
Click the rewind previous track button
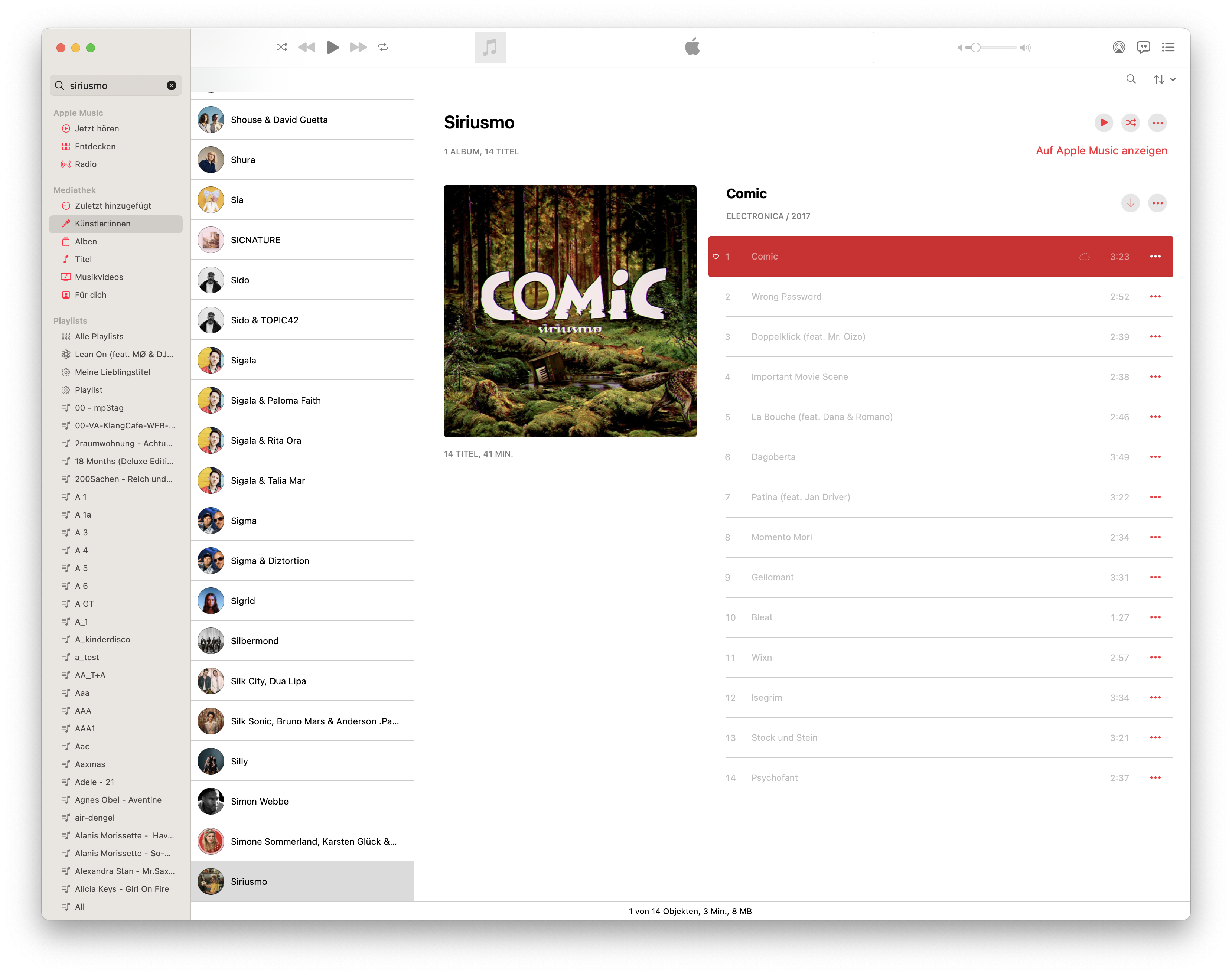[307, 48]
